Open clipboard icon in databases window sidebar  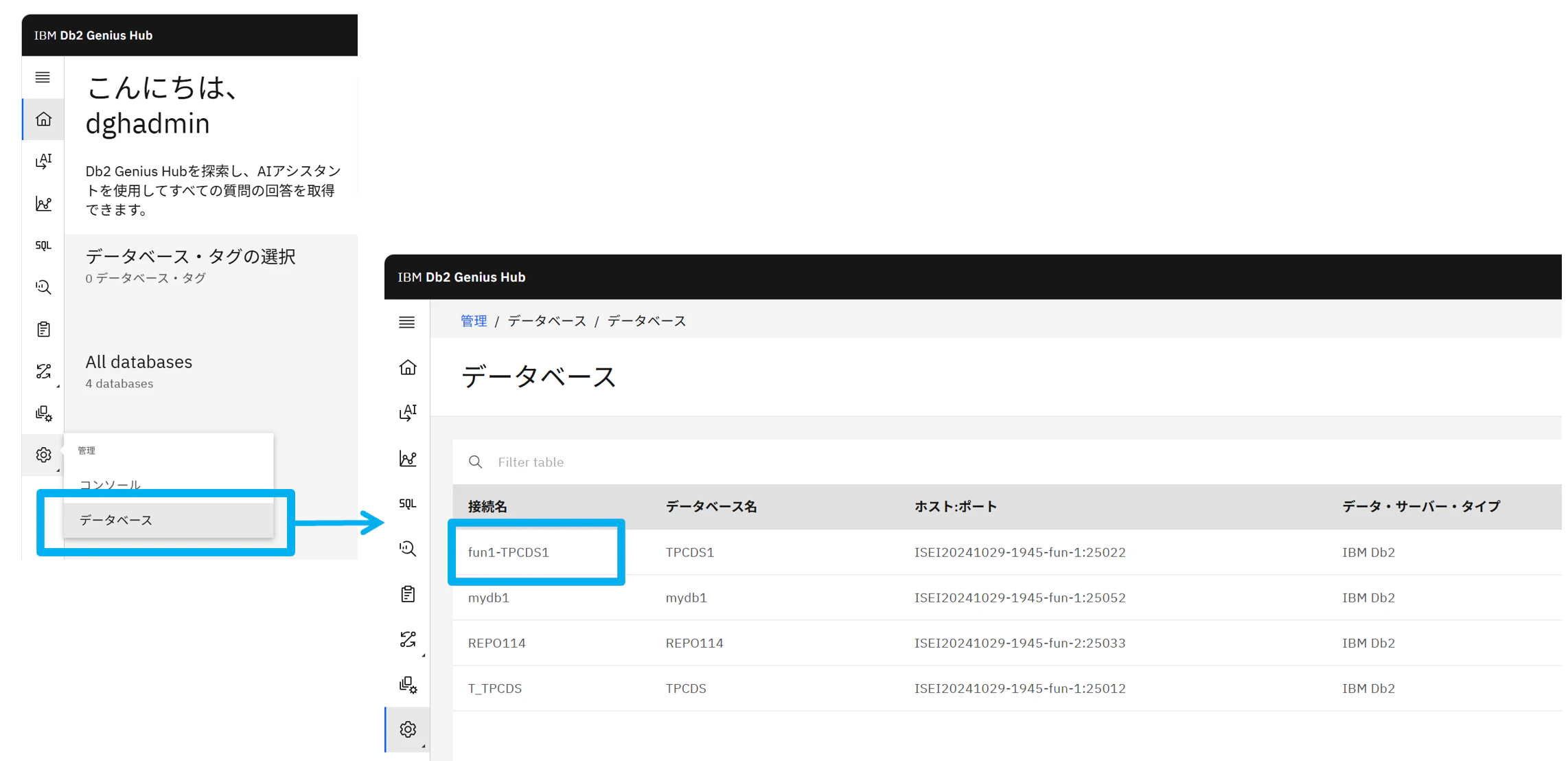408,594
